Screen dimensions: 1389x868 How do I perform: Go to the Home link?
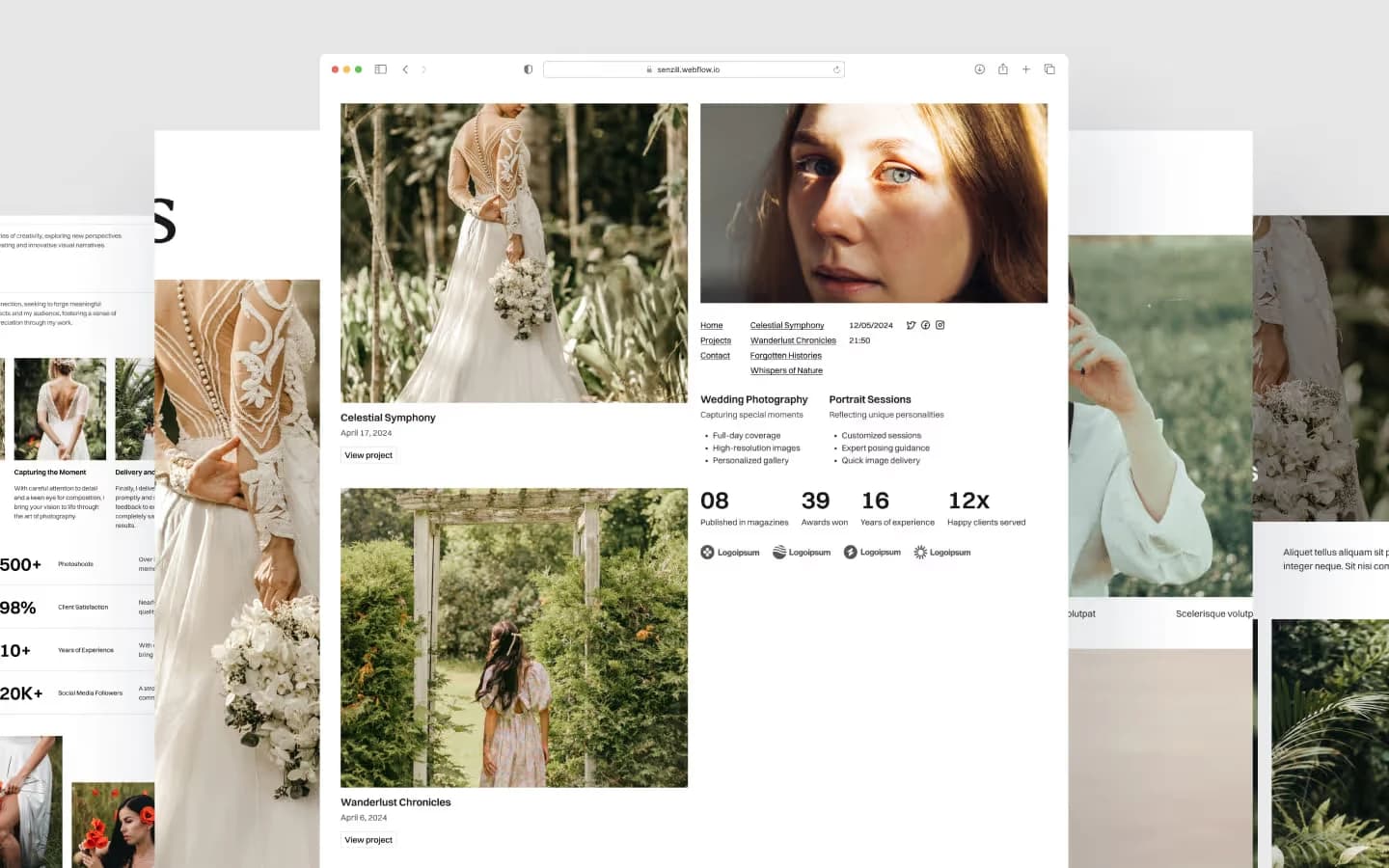711,326
